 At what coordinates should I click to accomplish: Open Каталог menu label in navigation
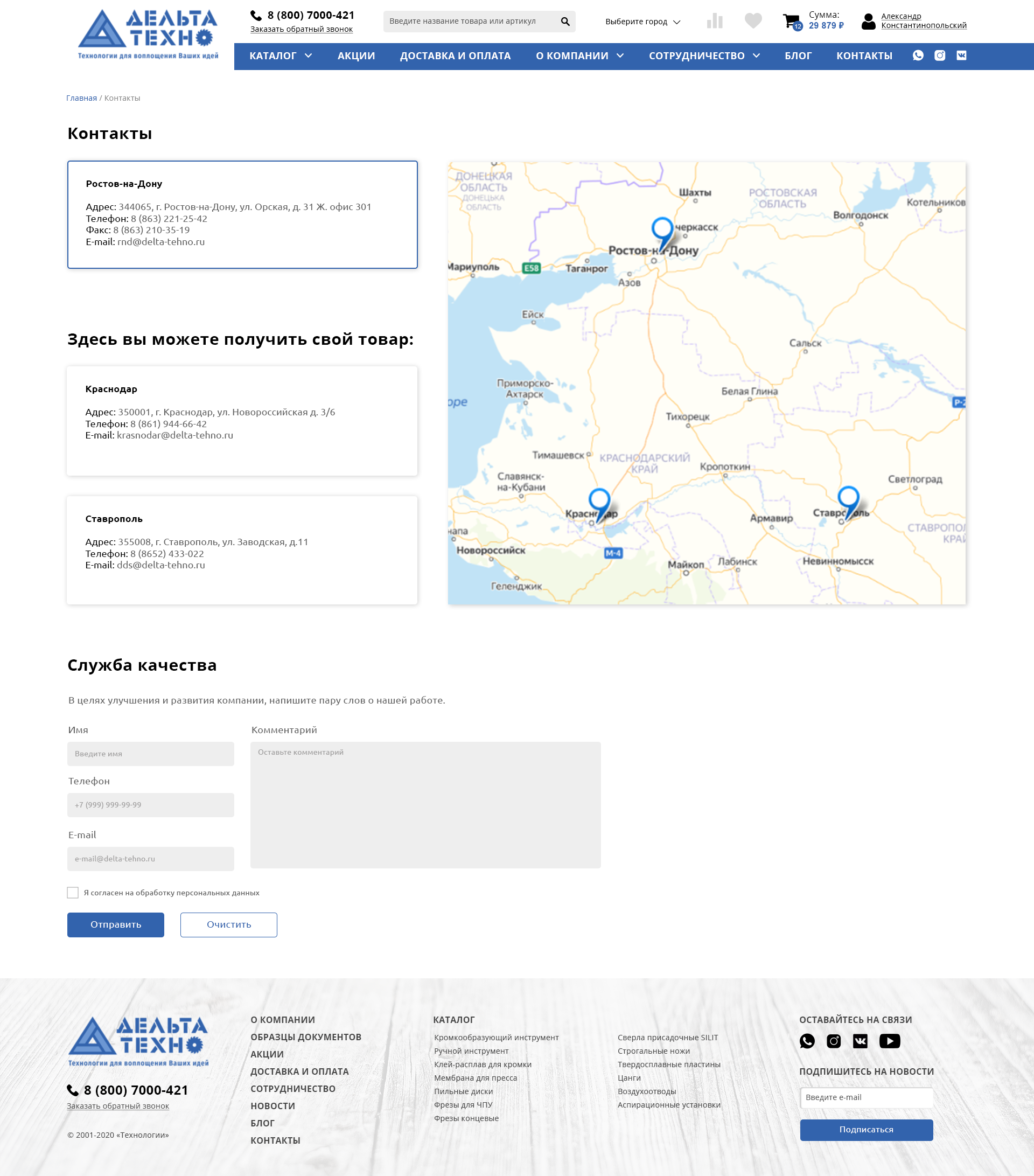[273, 56]
